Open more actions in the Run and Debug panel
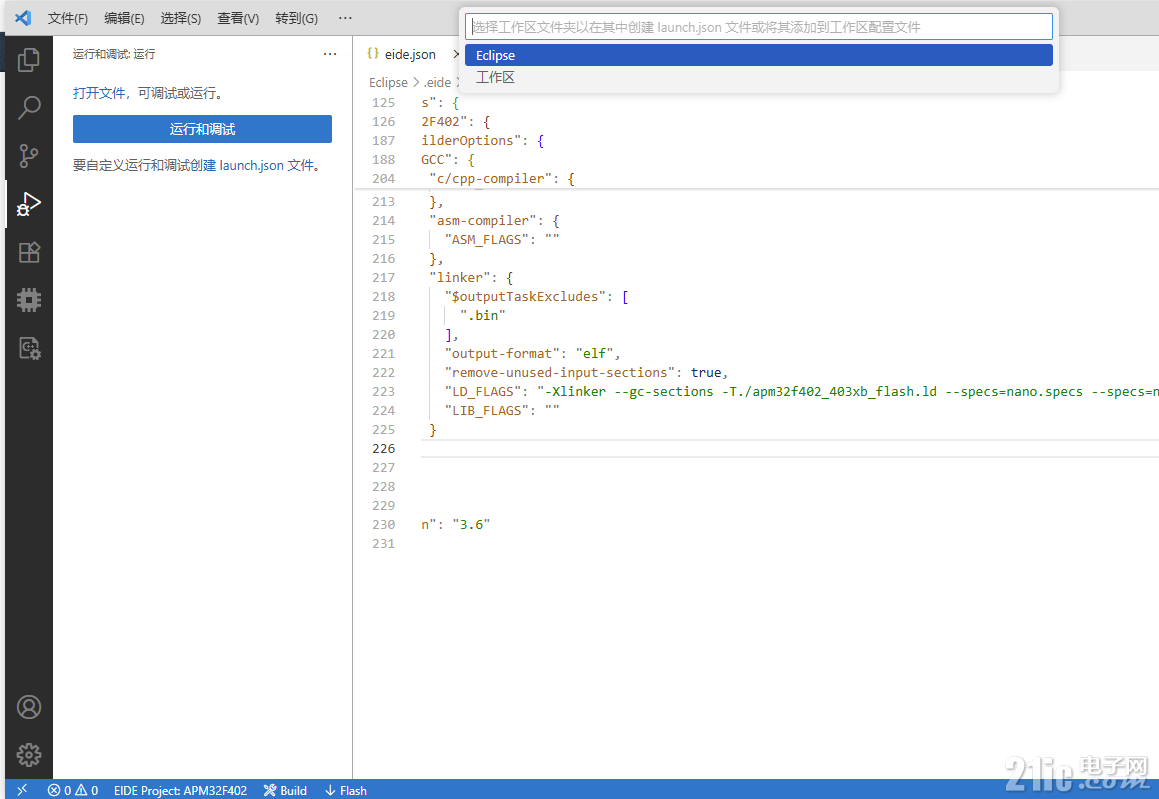Image resolution: width=1159 pixels, height=799 pixels. click(330, 54)
